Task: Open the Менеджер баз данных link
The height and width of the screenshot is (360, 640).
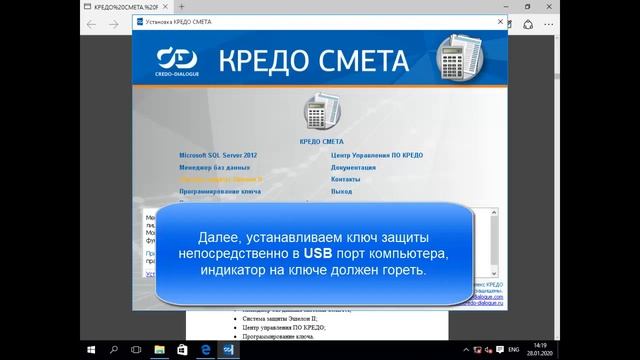Action: [x=214, y=167]
